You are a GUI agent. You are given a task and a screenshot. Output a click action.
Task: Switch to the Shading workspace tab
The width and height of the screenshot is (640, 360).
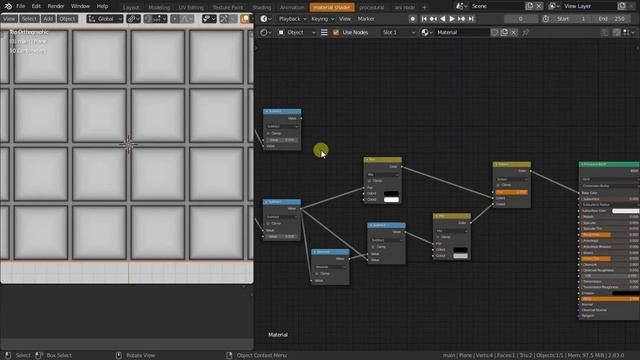pos(262,7)
